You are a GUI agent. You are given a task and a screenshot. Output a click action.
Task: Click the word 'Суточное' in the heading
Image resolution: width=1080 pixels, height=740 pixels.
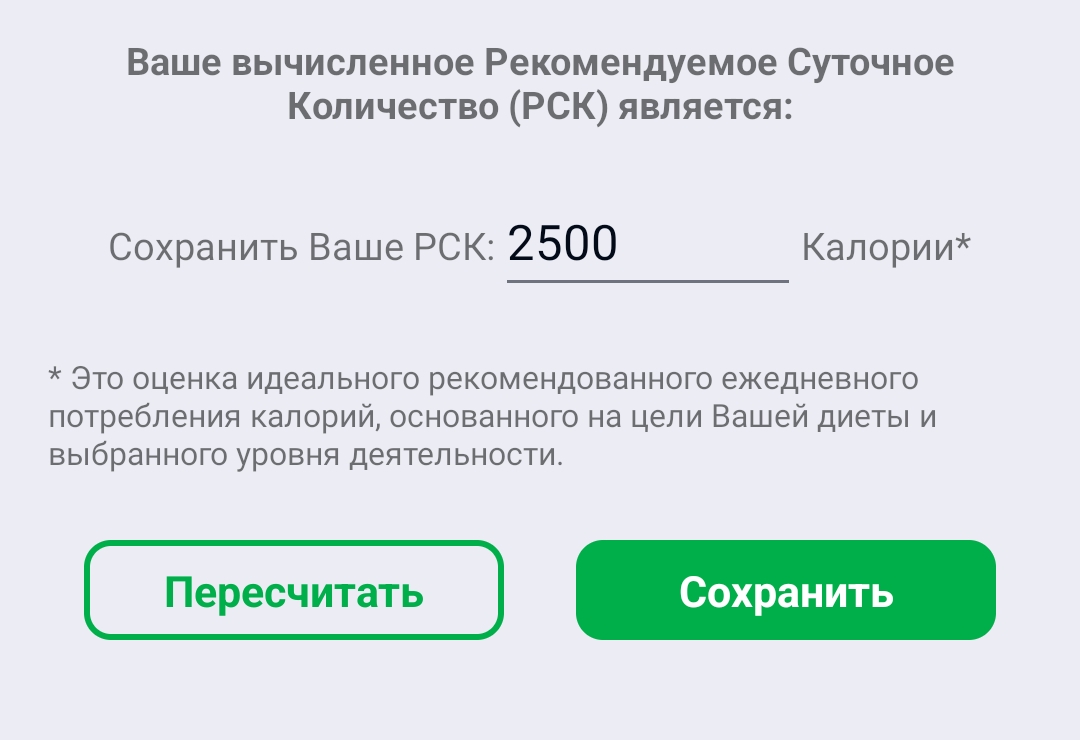coord(871,63)
